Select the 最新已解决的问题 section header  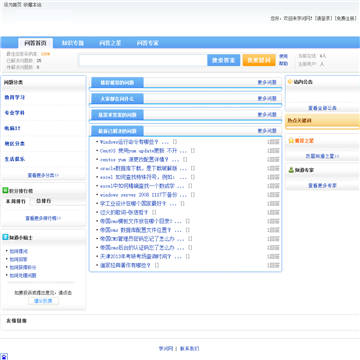point(117,131)
